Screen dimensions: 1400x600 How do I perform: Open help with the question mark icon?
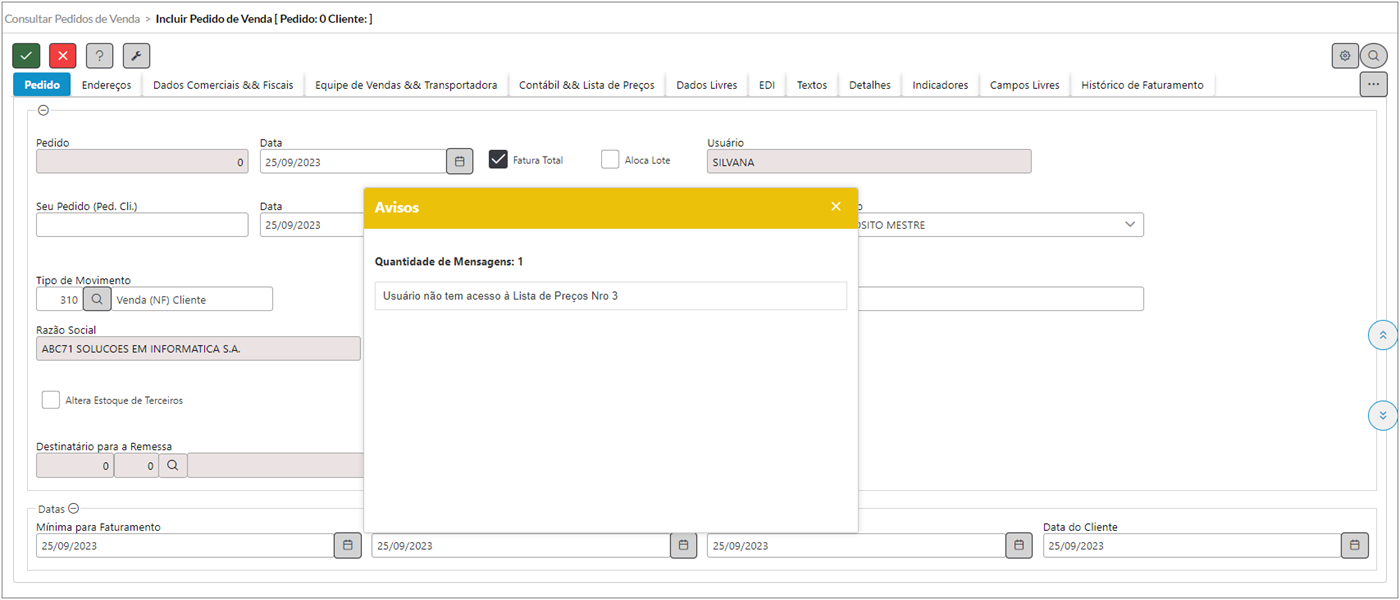(x=99, y=56)
